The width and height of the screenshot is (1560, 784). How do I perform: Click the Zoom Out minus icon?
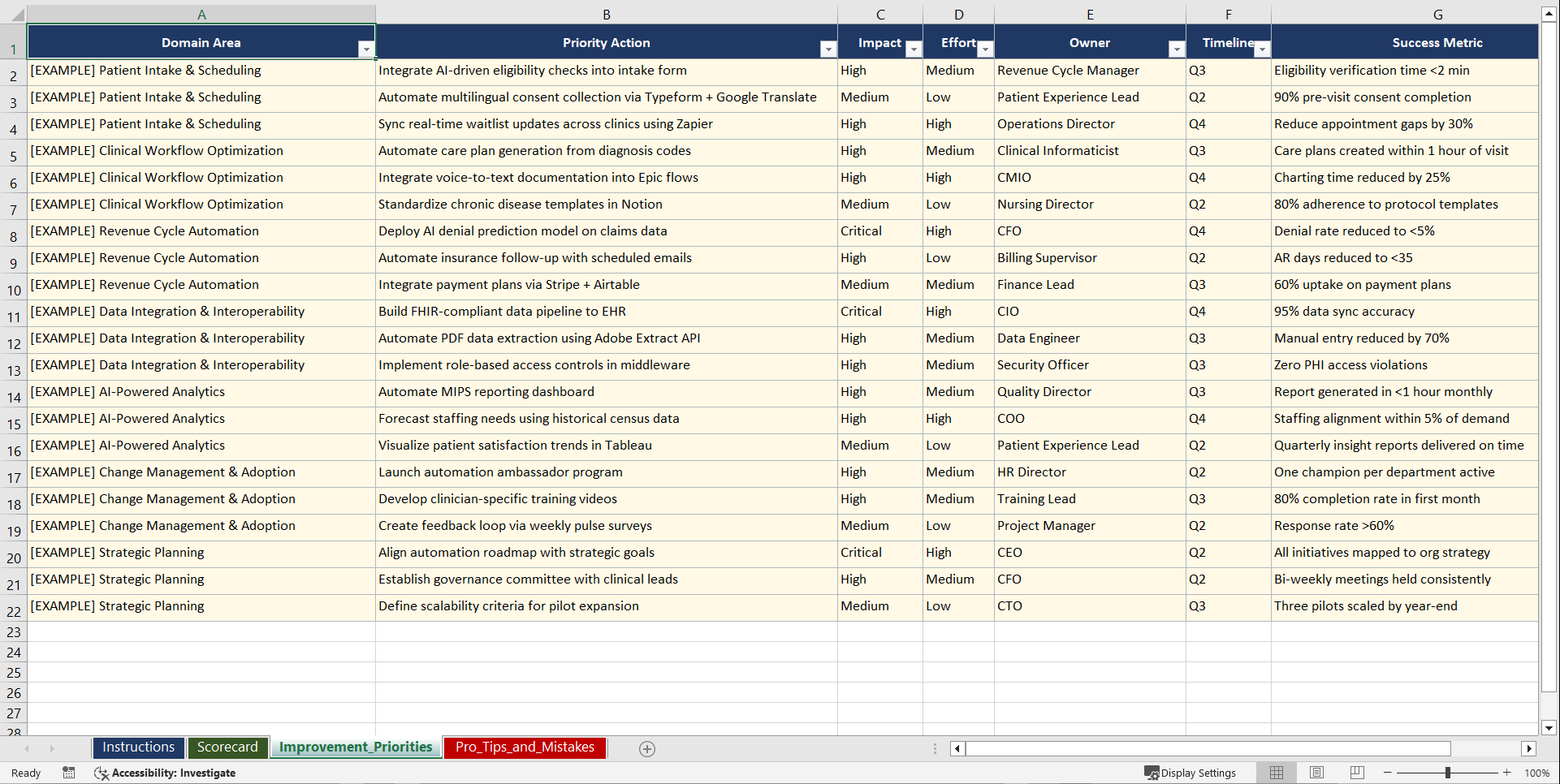[x=1388, y=773]
